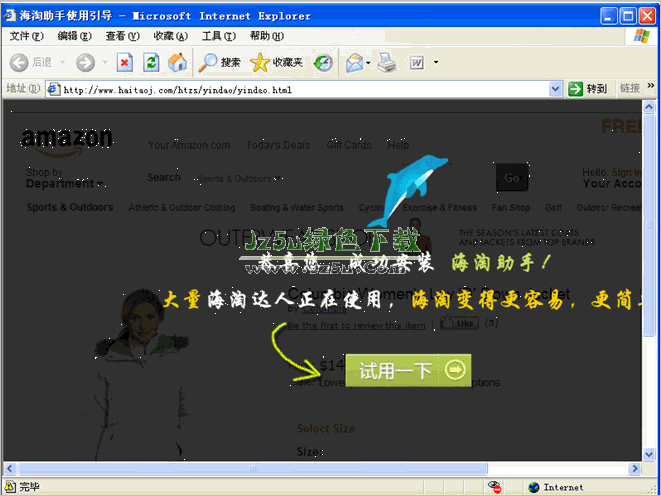The image size is (661, 496).
Task: Open the address bar URL dropdown
Action: pyautogui.click(x=555, y=89)
